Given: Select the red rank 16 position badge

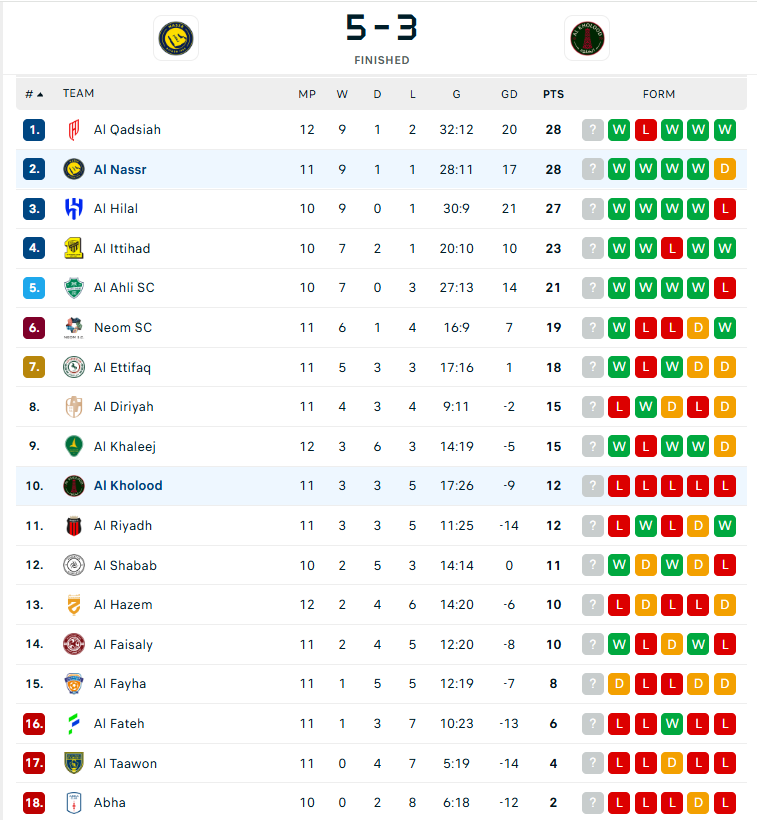Looking at the screenshot, I should [x=34, y=724].
